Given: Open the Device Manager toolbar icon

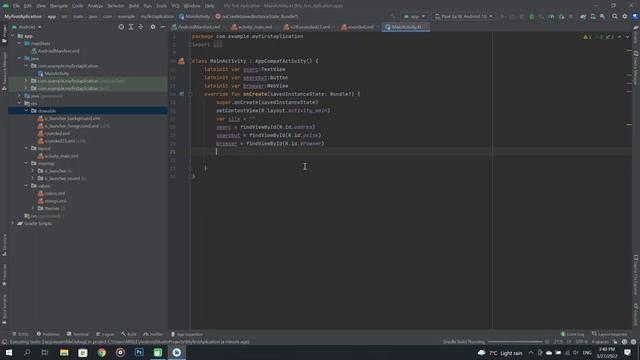Looking at the screenshot, I should (593, 16).
